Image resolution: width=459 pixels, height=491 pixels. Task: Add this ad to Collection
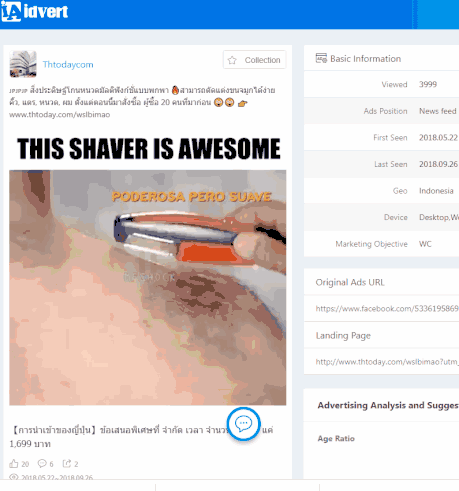point(254,60)
